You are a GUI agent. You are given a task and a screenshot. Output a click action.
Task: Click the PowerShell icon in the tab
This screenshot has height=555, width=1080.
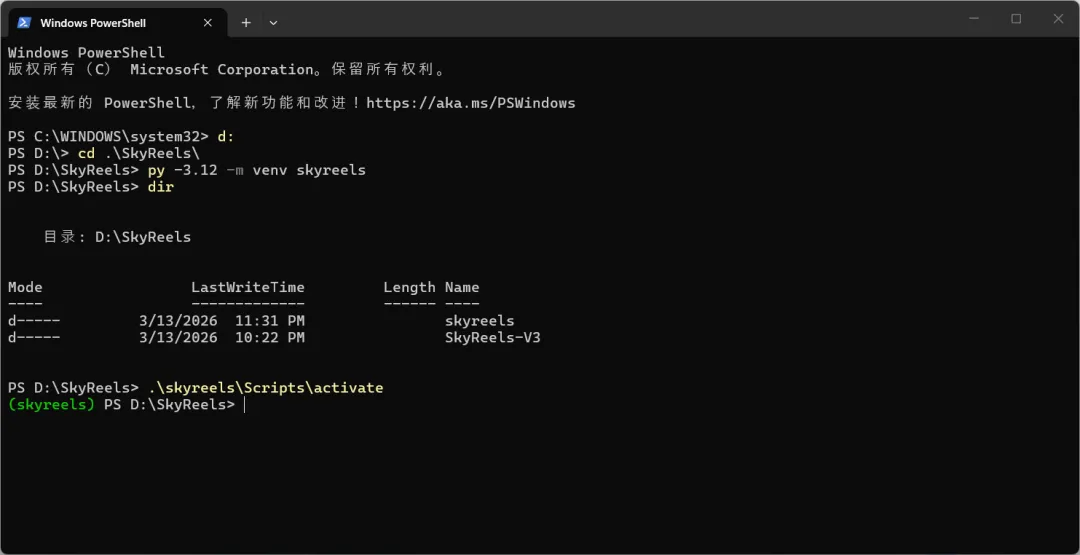click(24, 23)
